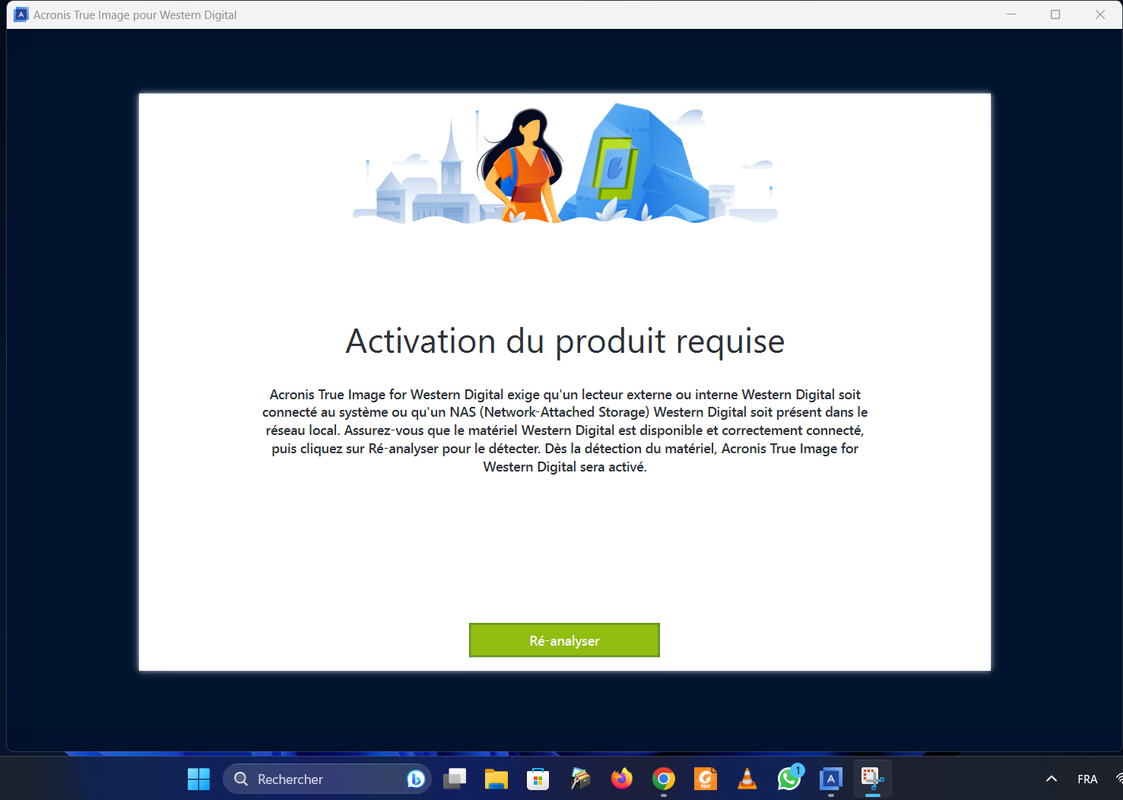
Task: Click the Rechercher search box in the taskbar
Action: point(327,779)
